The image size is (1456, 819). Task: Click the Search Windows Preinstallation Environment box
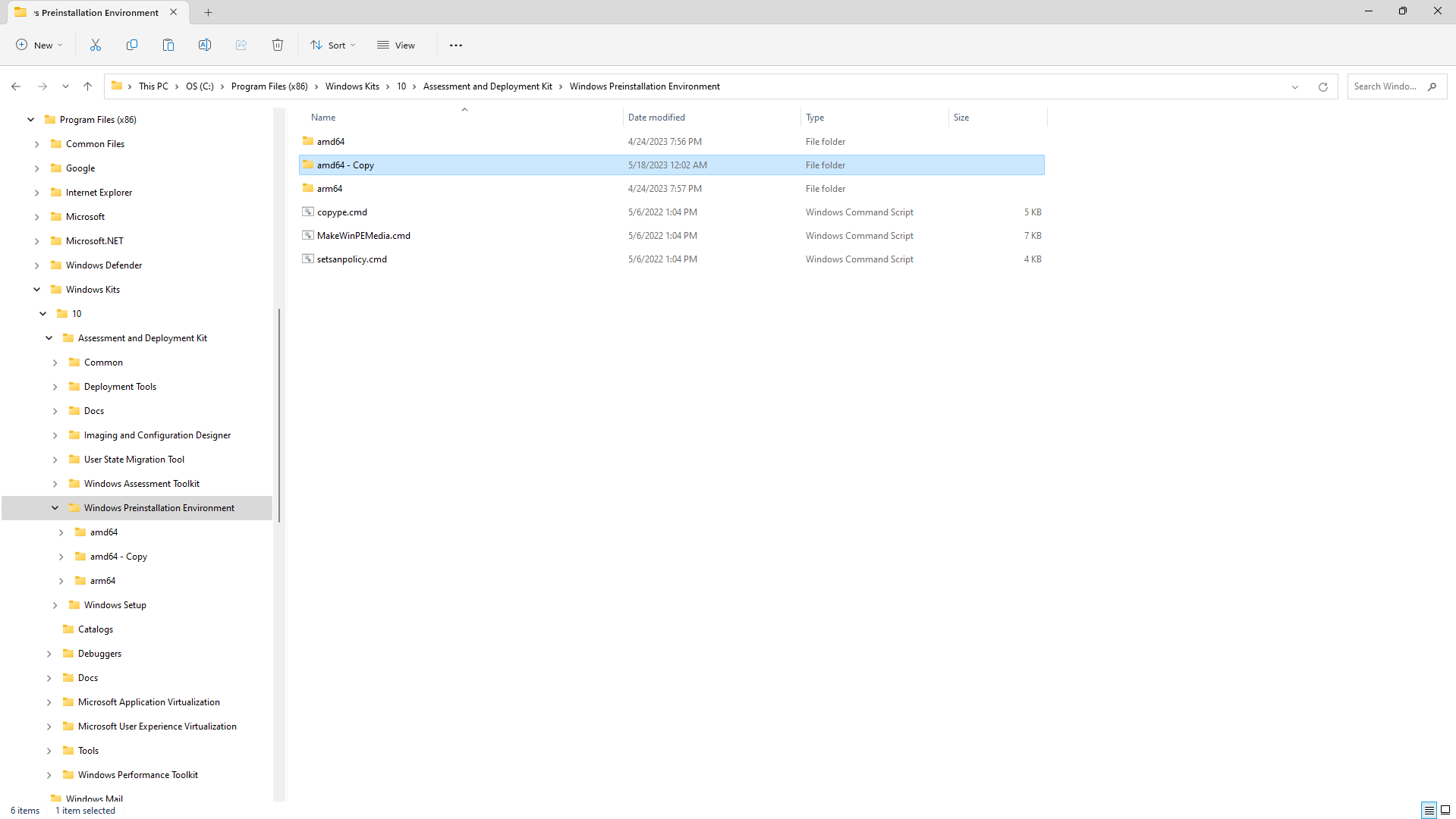pos(1385,86)
